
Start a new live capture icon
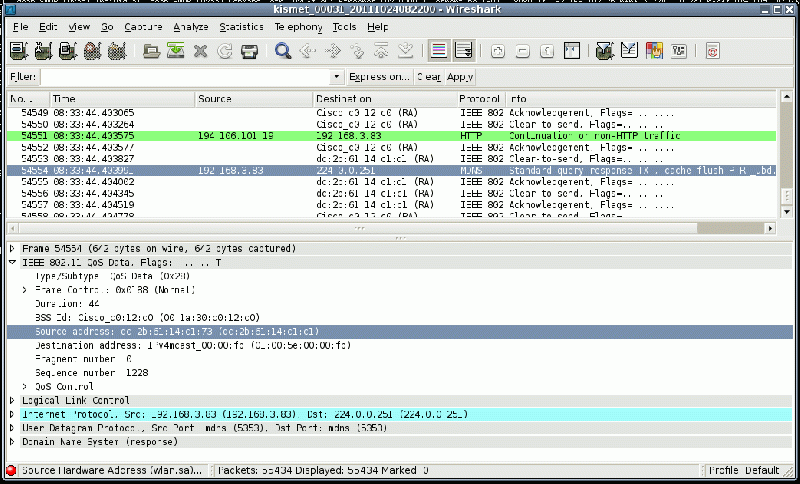tap(68, 51)
